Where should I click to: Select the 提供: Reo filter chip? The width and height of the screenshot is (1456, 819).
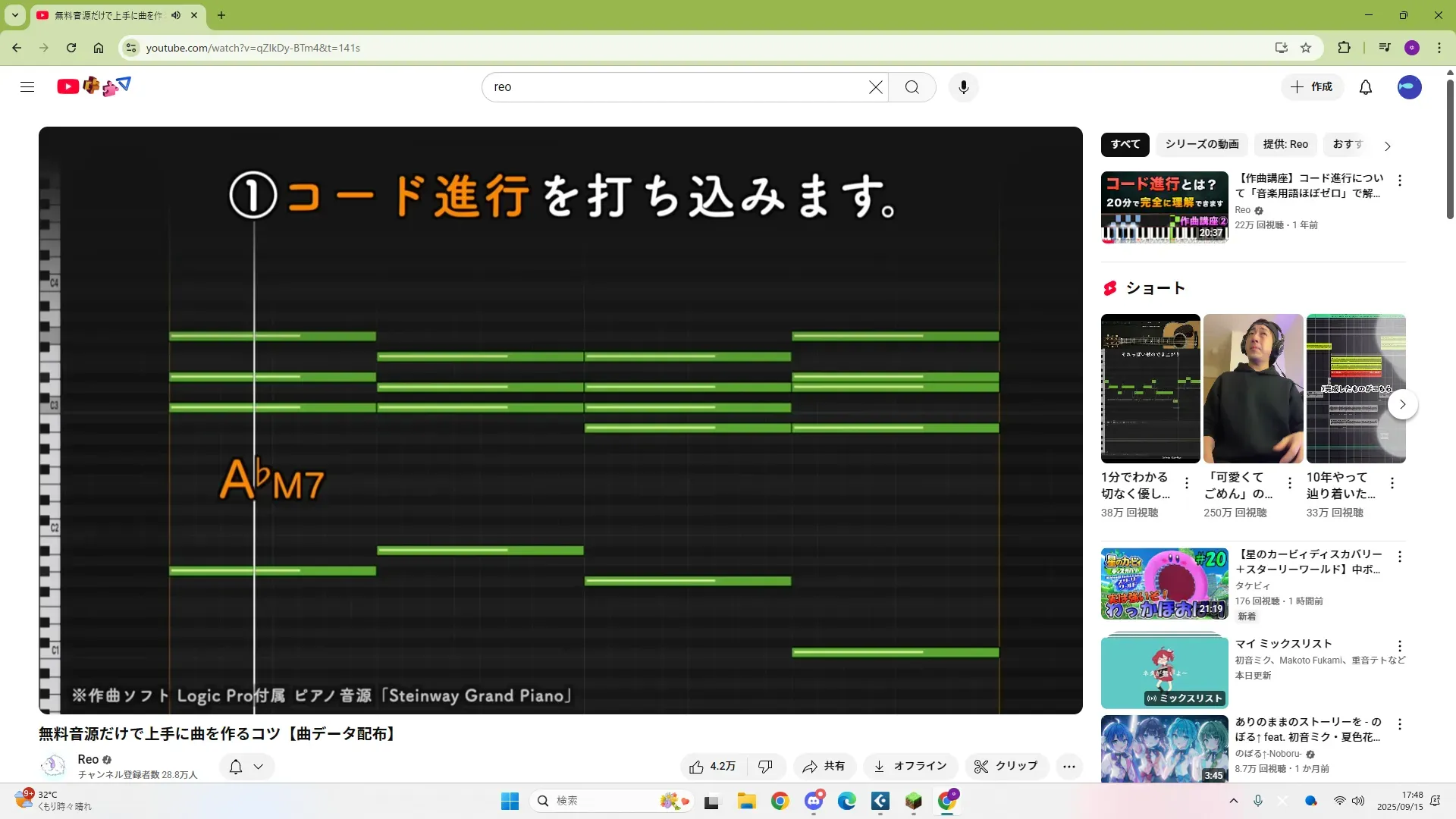(1285, 144)
